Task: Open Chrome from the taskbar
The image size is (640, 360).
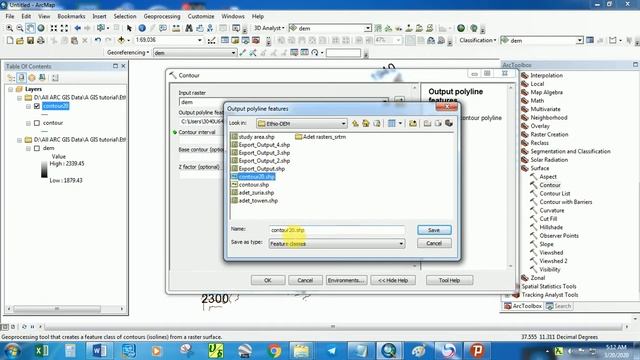Action: (x=274, y=351)
